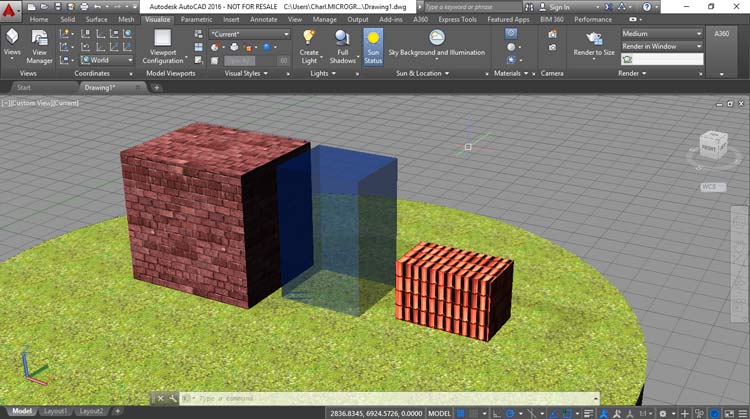The image size is (750, 419).
Task: Click the ViewCube in the viewport
Action: tap(712, 148)
